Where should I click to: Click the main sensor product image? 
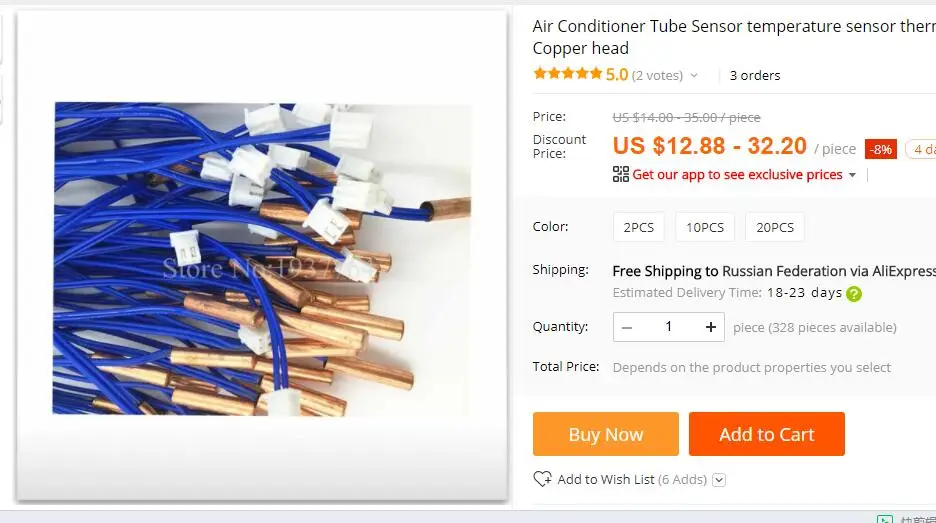point(262,258)
